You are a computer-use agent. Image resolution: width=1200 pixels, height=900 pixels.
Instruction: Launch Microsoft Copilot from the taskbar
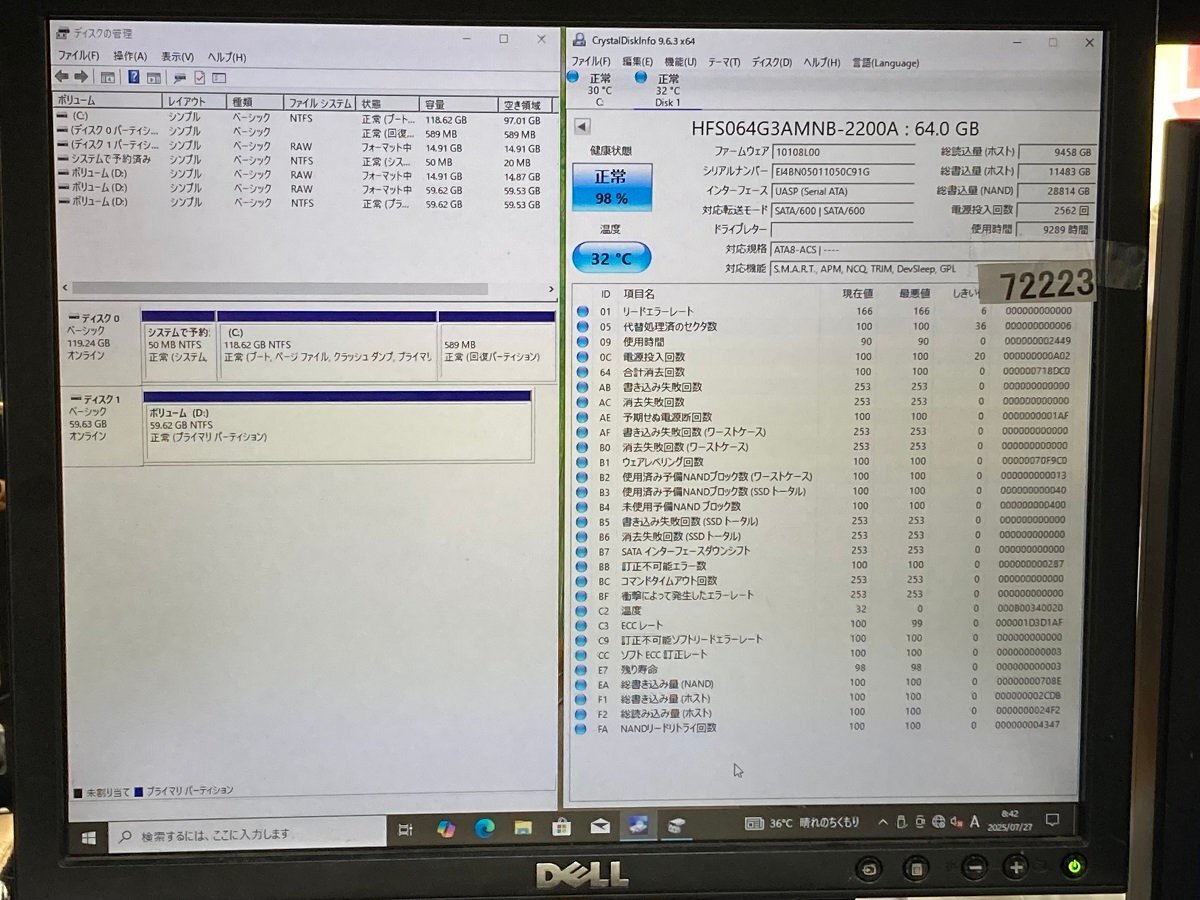pos(446,829)
